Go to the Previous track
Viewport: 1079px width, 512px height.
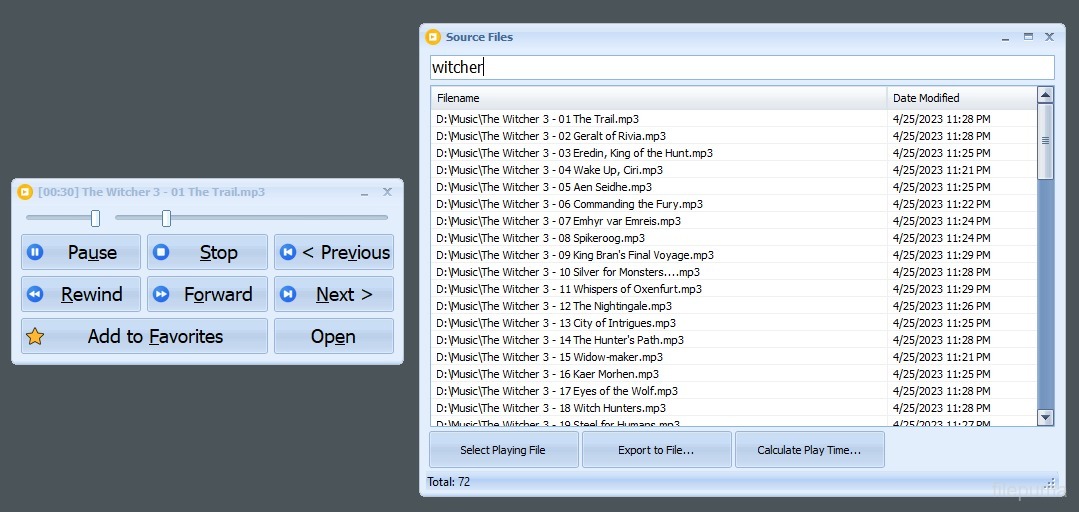334,252
